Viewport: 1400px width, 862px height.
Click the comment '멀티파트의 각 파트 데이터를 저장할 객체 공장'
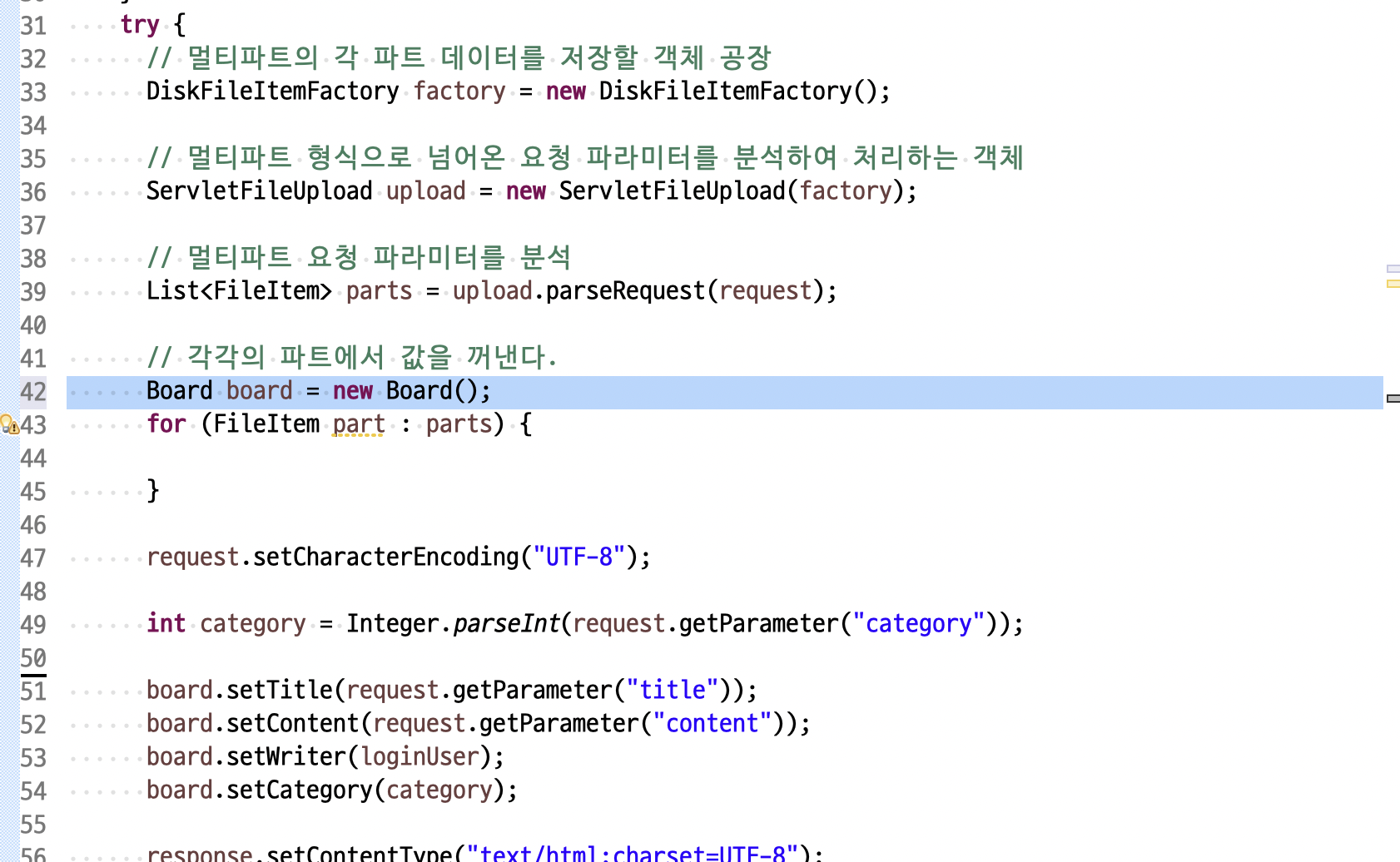click(479, 57)
